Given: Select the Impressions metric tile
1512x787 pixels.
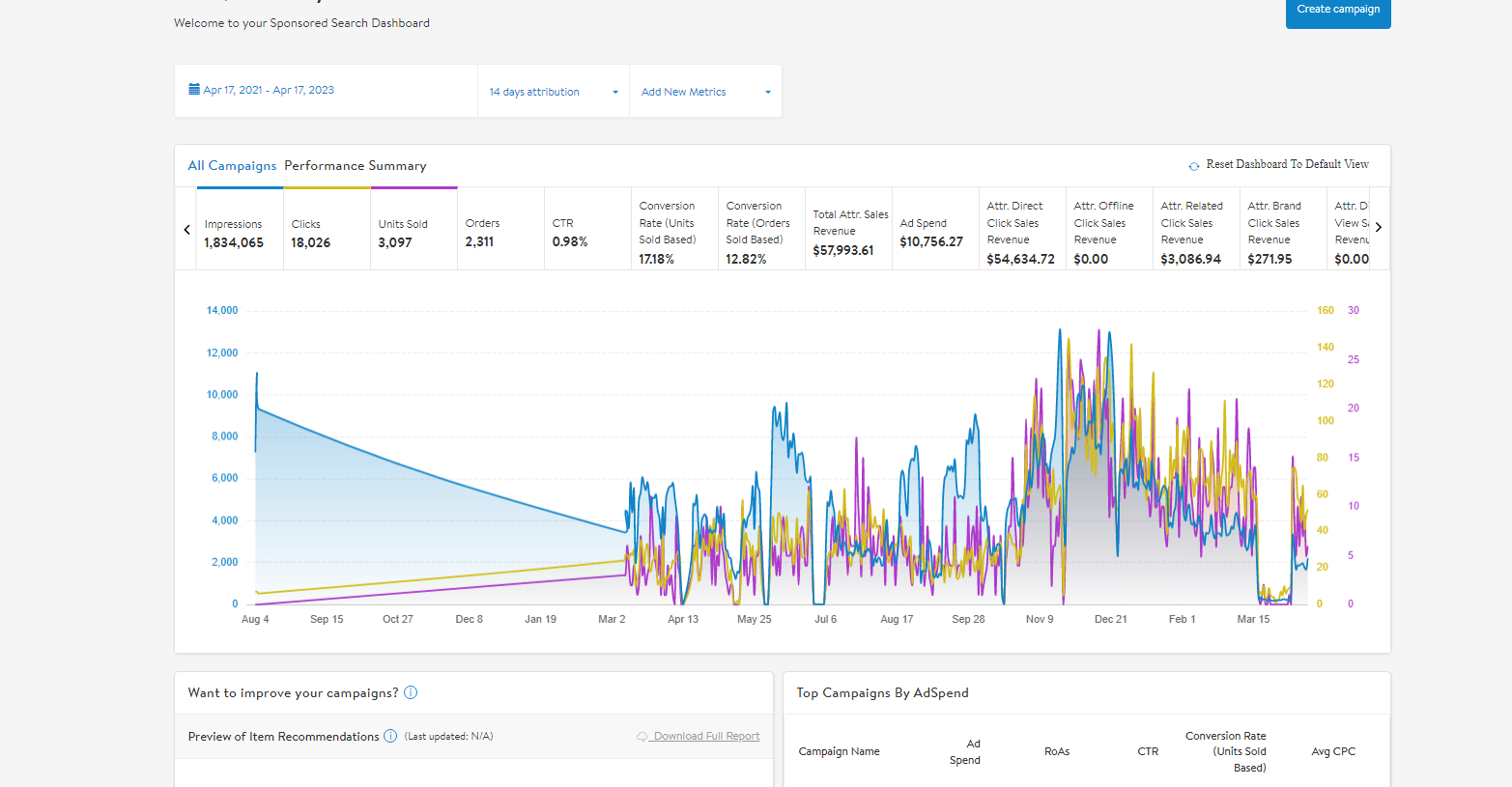Looking at the screenshot, I should coord(240,229).
